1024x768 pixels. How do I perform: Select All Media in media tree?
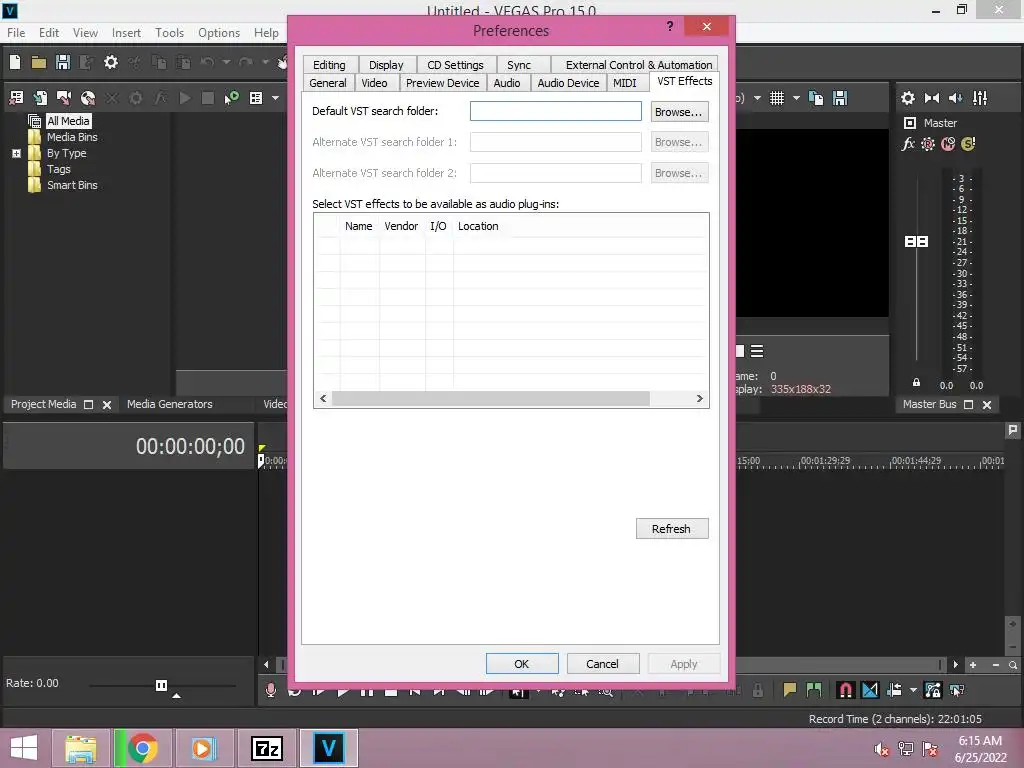68,121
